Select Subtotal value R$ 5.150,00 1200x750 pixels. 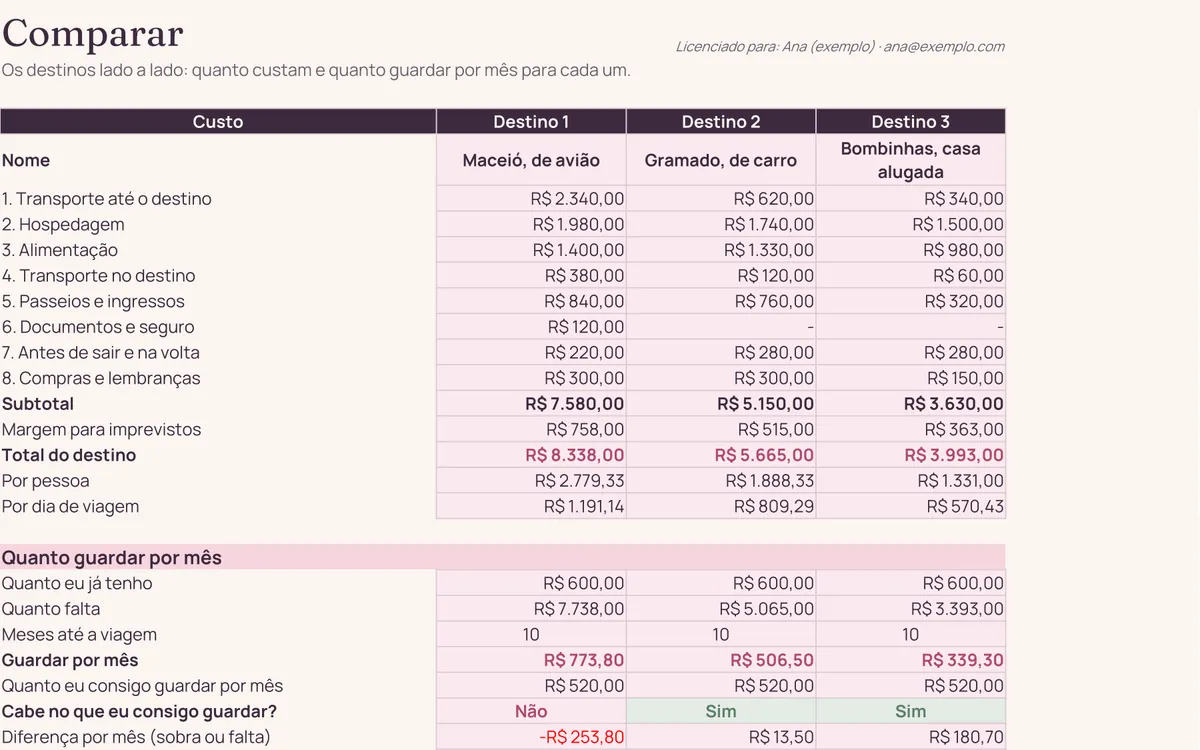click(721, 404)
